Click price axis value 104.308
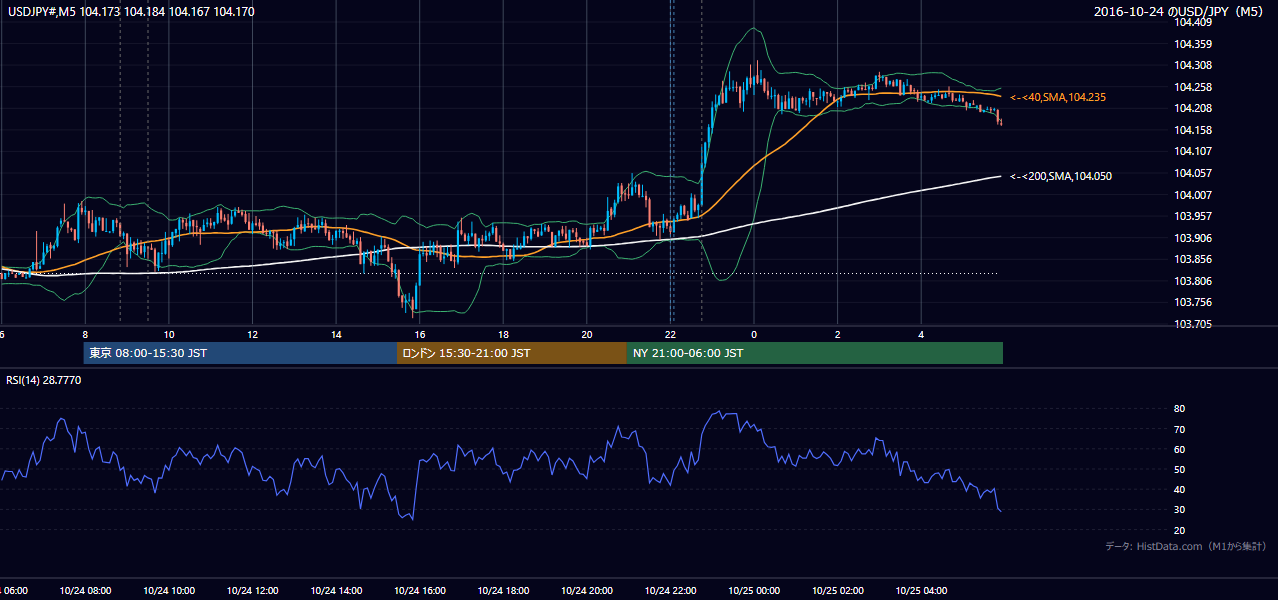 coord(1194,65)
